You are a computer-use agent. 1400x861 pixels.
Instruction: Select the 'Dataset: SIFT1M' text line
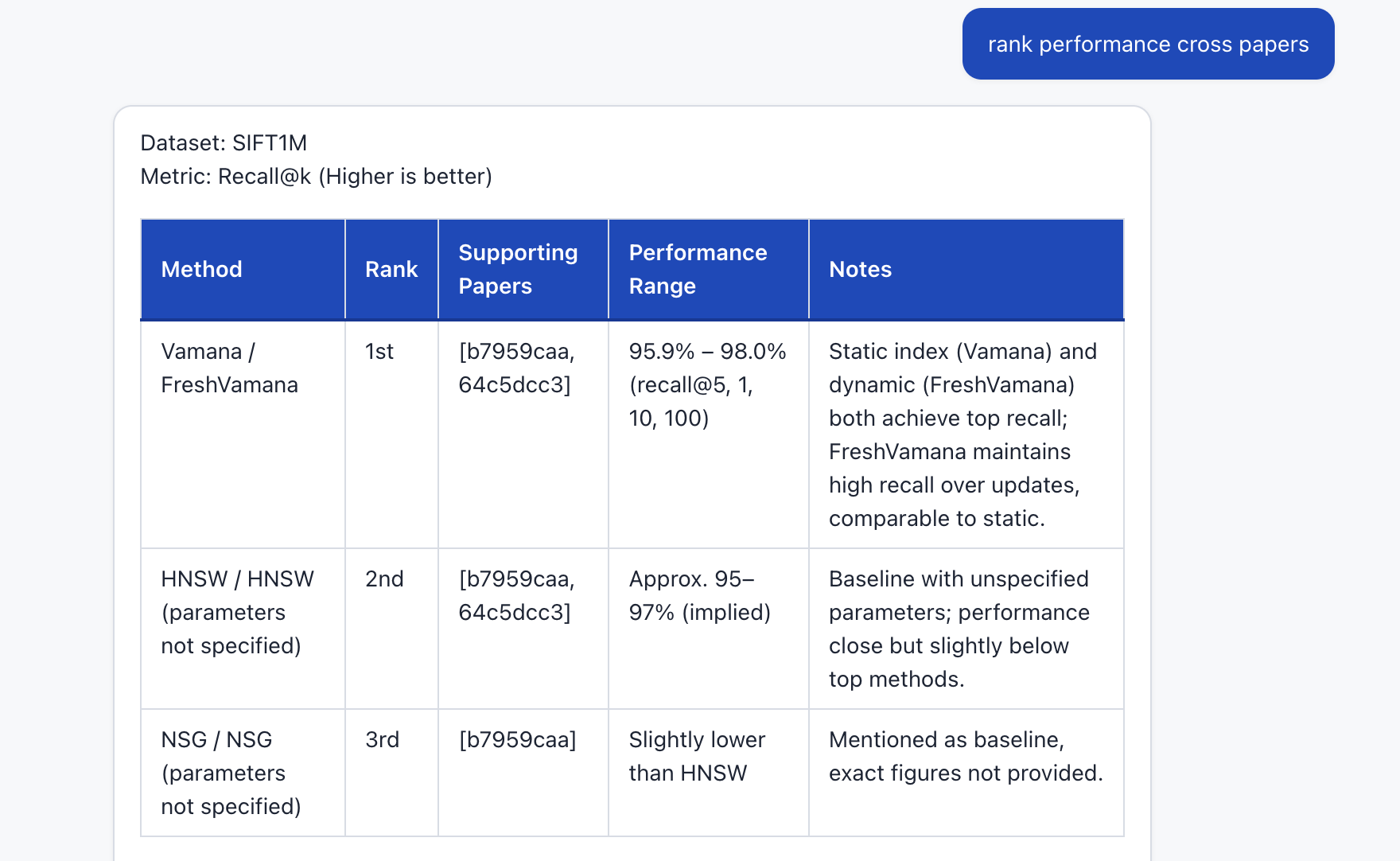pos(224,142)
